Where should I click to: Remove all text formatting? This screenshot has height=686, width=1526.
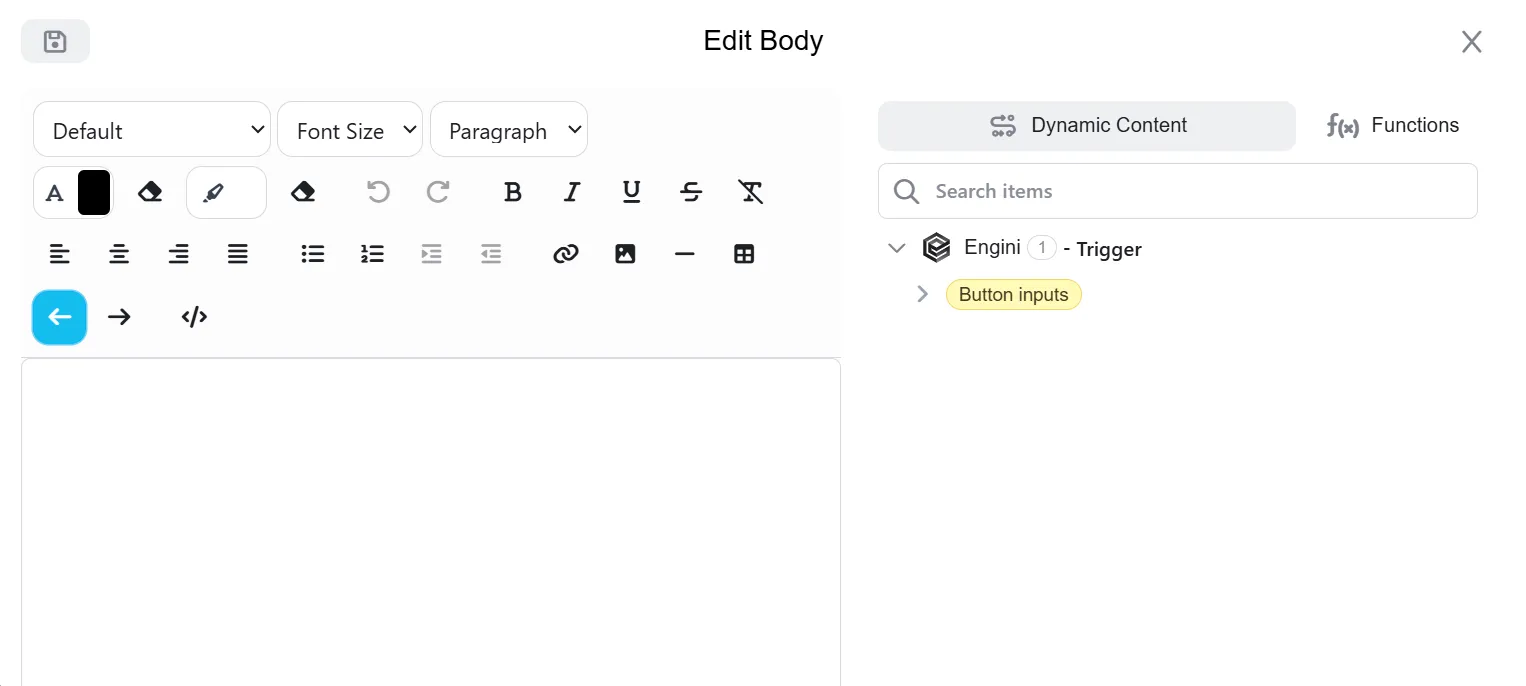[751, 192]
